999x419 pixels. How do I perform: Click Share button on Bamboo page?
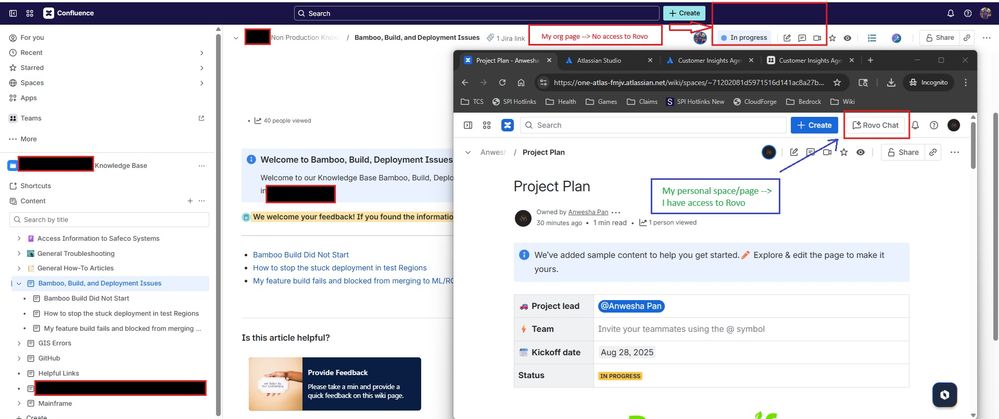[940, 38]
